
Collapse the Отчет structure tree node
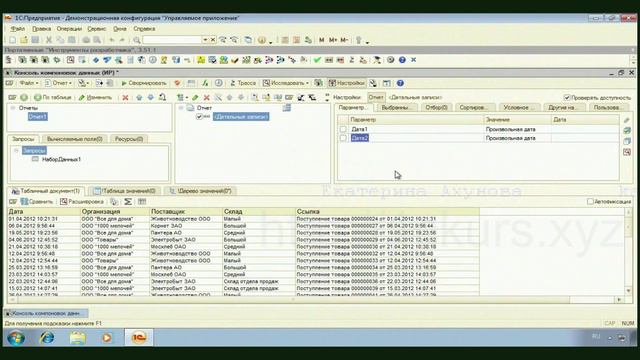(181, 108)
